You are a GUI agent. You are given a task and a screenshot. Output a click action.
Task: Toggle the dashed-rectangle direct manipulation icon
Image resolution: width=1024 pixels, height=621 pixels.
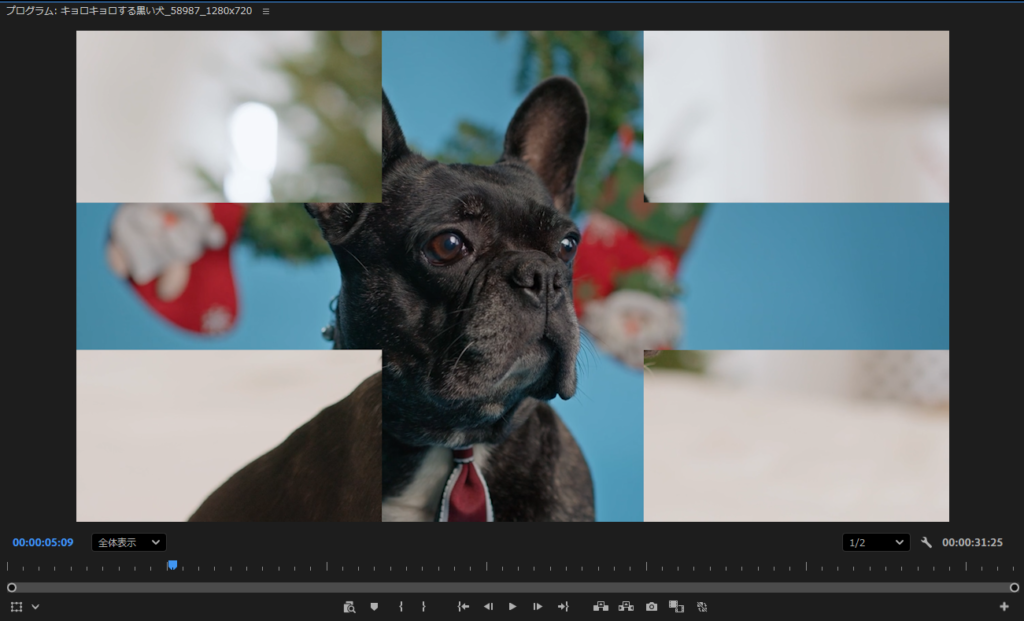click(x=16, y=607)
